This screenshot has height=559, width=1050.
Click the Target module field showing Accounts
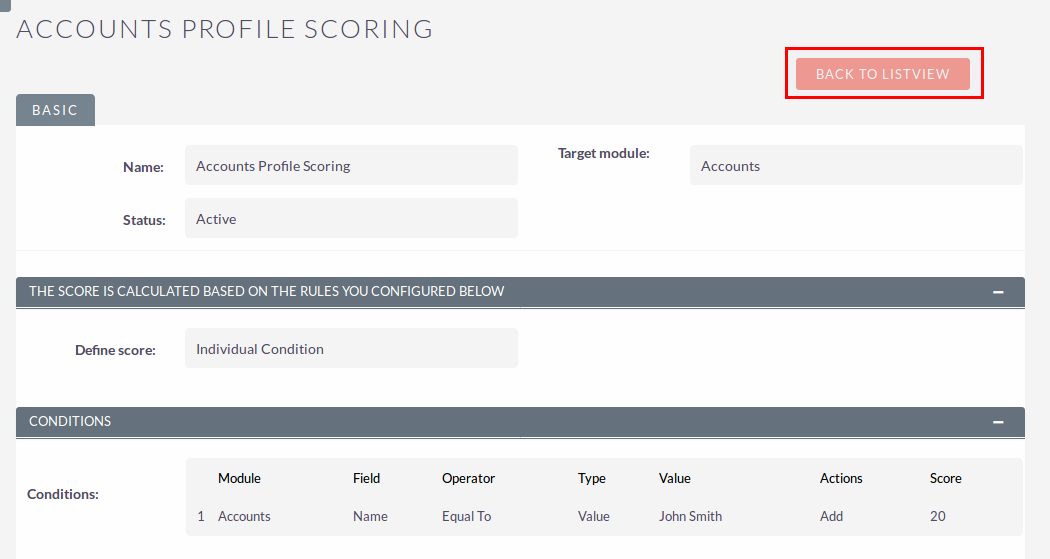[856, 165]
